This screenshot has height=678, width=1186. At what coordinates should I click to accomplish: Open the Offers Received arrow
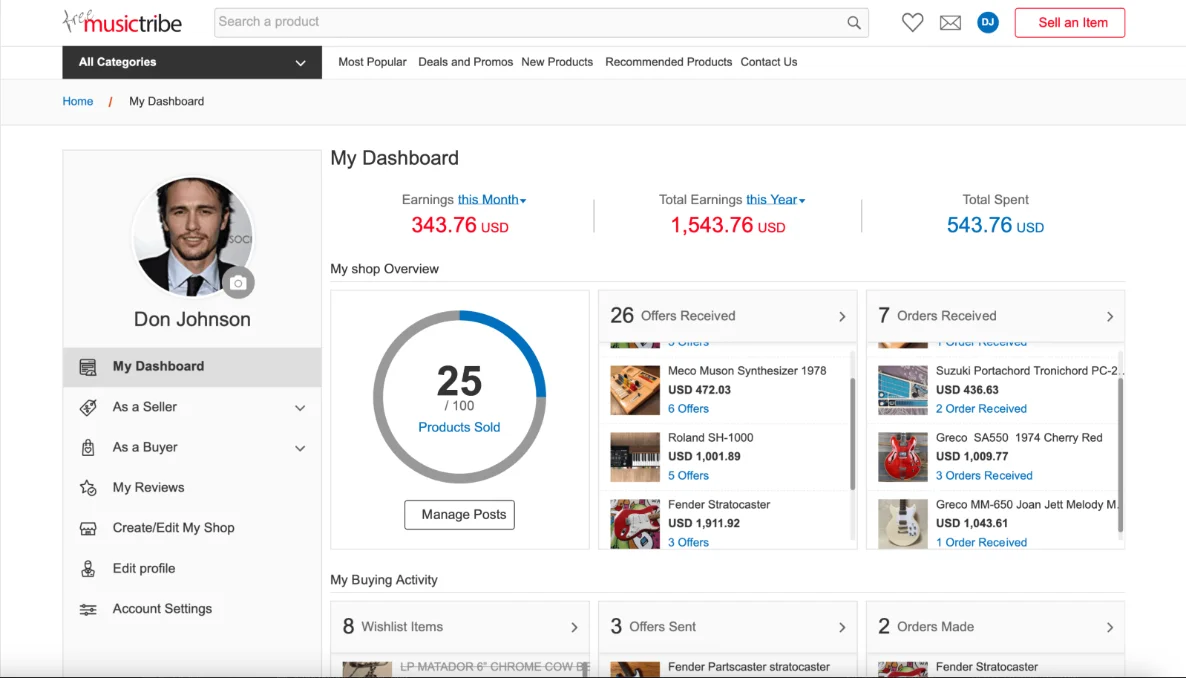(x=842, y=316)
